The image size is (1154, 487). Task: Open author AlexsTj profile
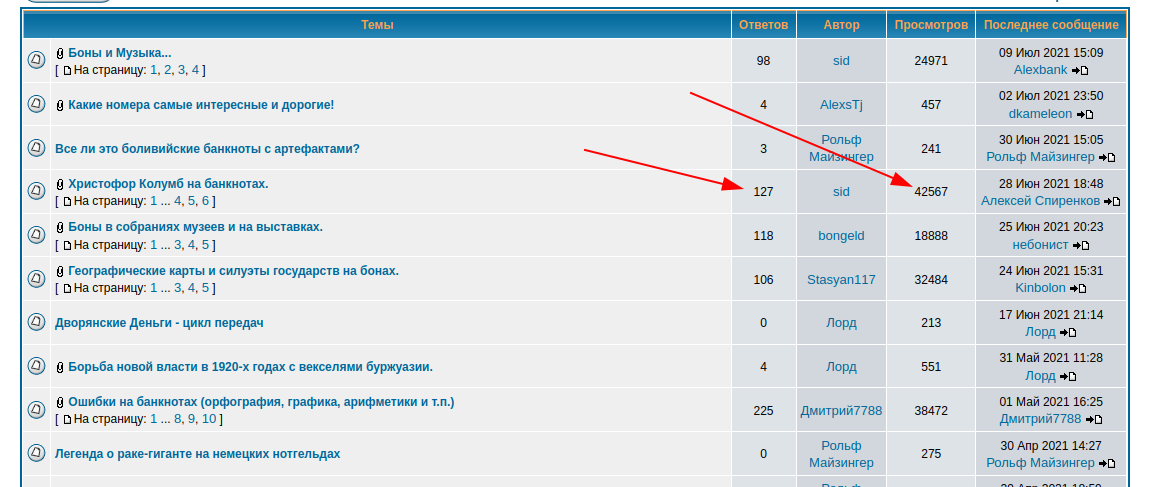coord(841,105)
